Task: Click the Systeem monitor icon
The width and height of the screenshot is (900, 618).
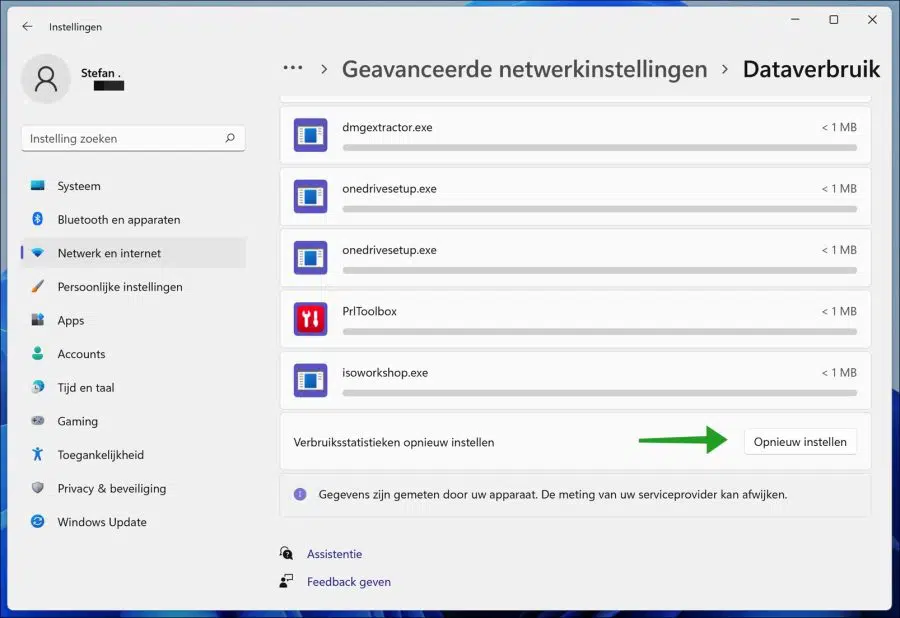Action: (38, 185)
